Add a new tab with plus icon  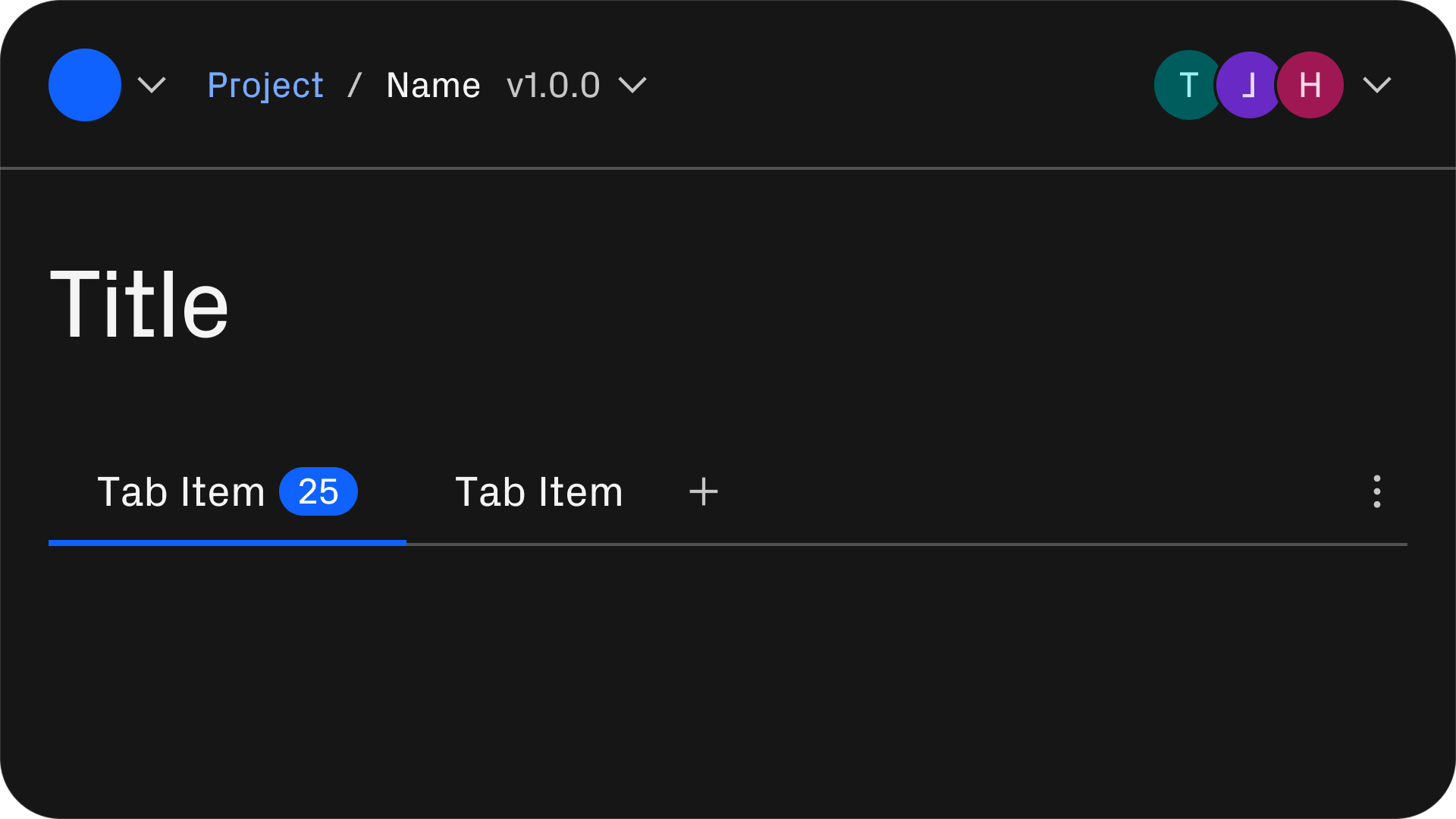[x=704, y=491]
